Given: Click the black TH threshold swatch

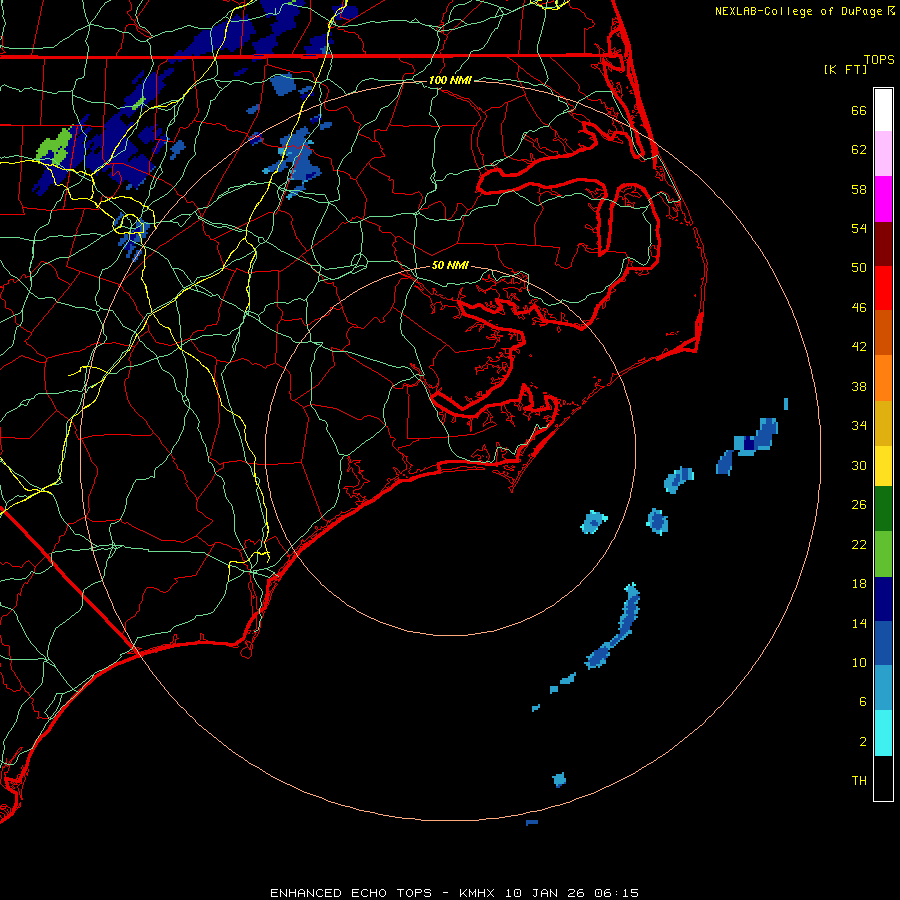Looking at the screenshot, I should [883, 777].
